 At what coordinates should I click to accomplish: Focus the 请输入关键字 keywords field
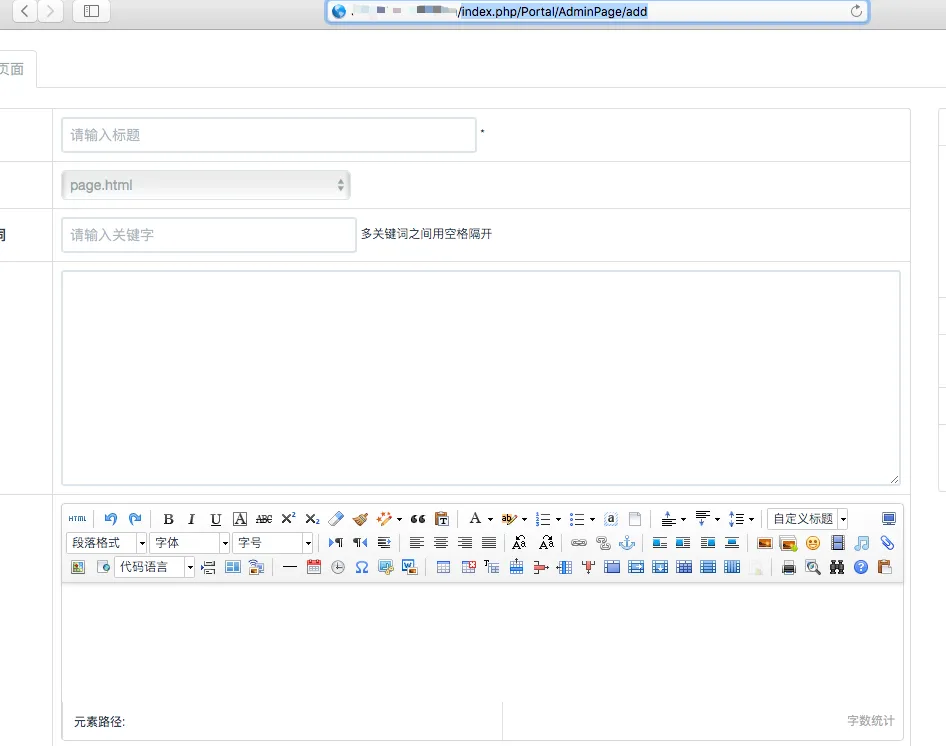click(208, 235)
